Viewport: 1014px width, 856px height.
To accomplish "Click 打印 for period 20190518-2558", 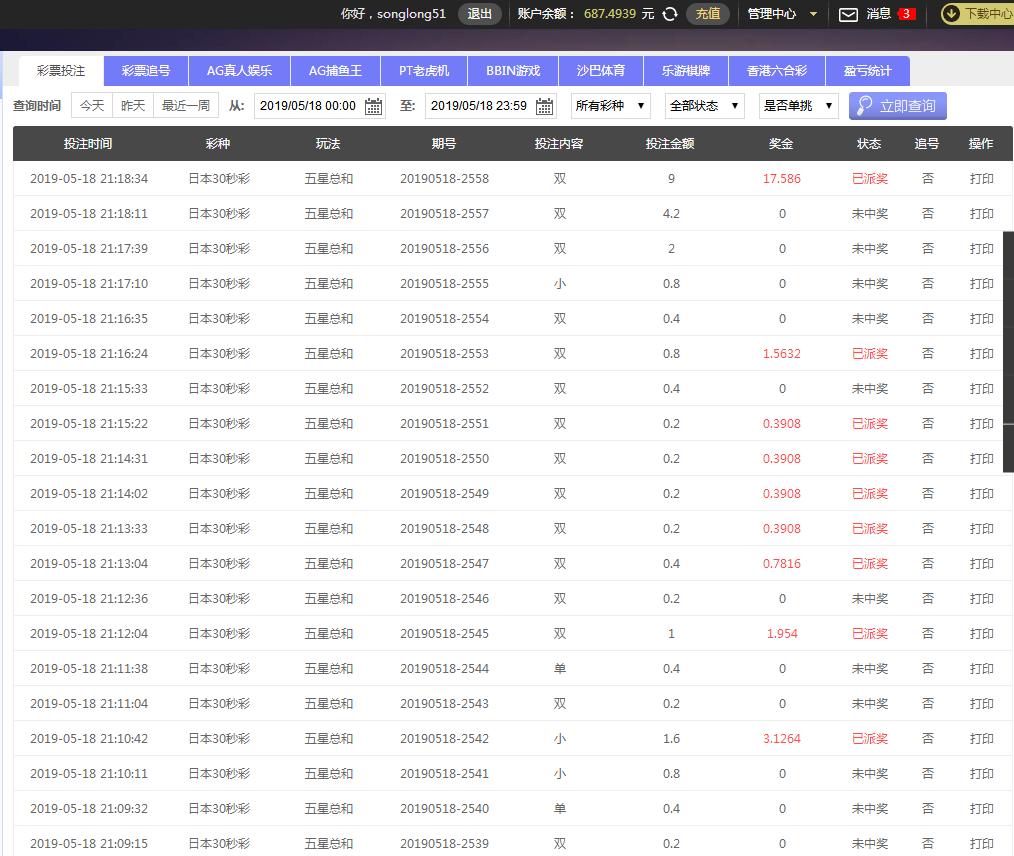I will (981, 179).
